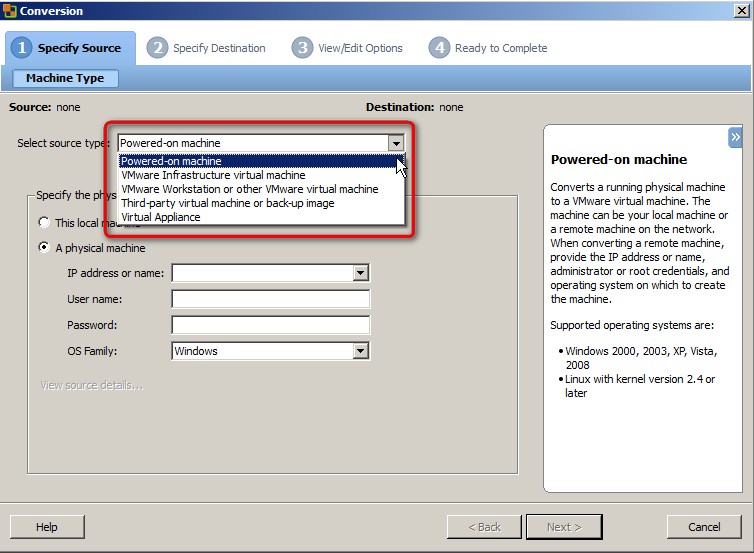Choose 'Powered-on machine' in the dropdown list

(261, 161)
